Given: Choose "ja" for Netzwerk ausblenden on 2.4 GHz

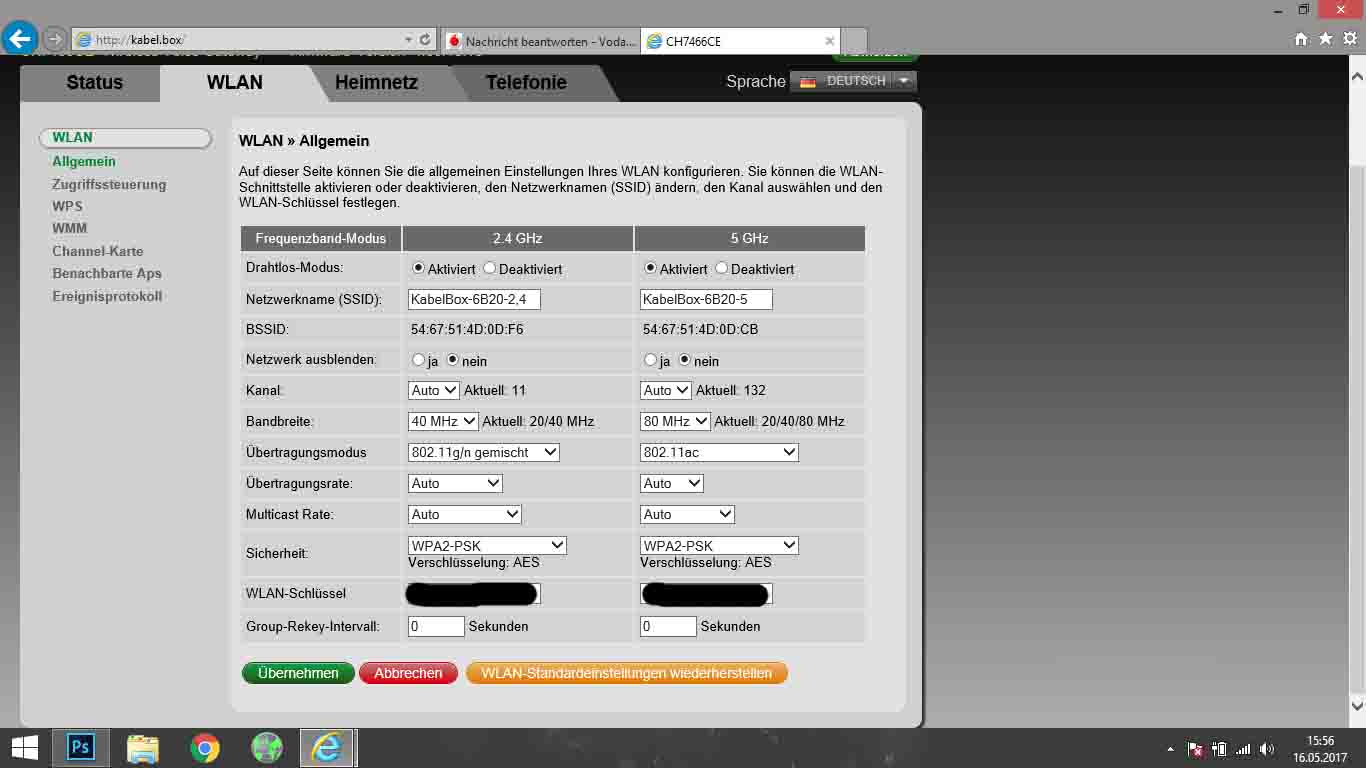Looking at the screenshot, I should 417,361.
